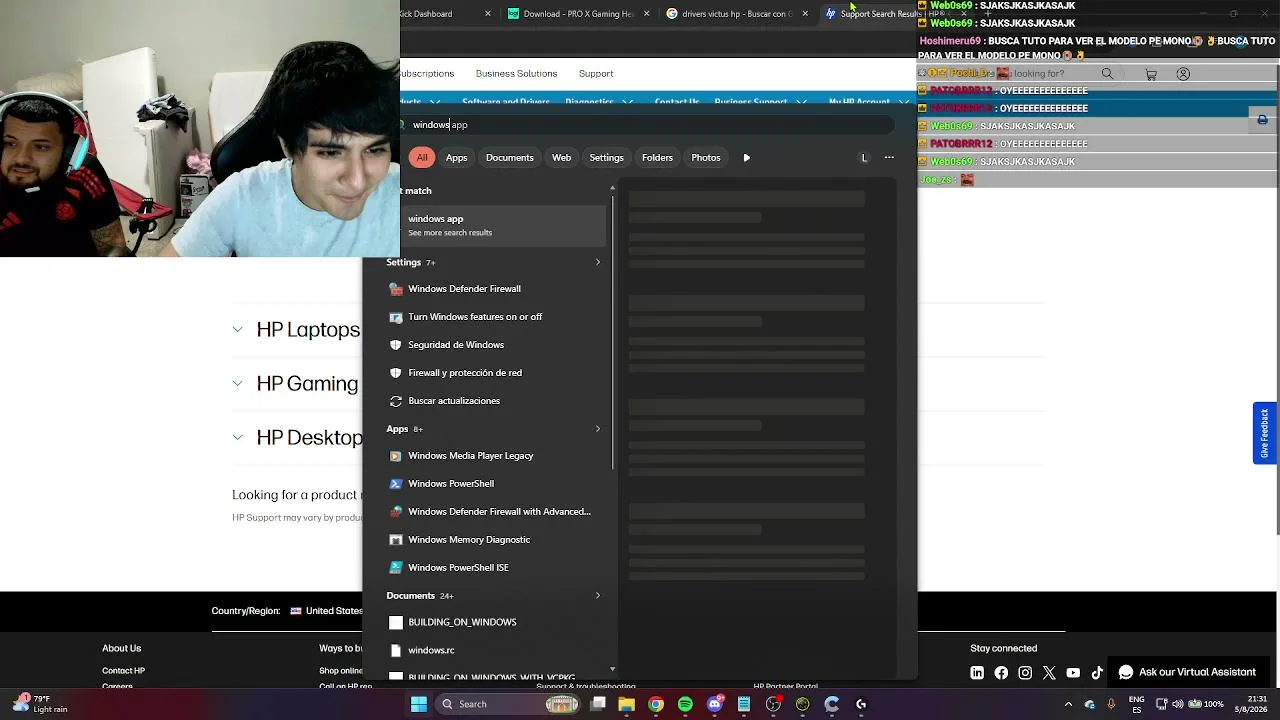Viewport: 1280px width, 720px height.
Task: Click the HP site search magnifier
Action: tap(1107, 74)
